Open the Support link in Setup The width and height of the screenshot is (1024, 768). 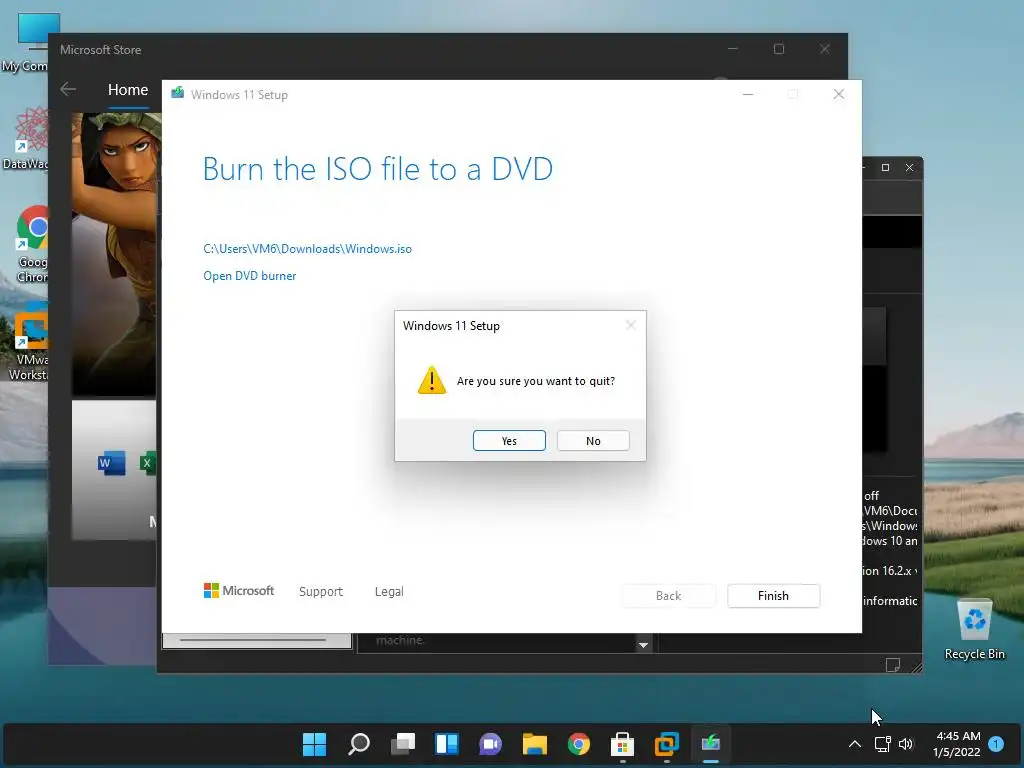click(321, 592)
